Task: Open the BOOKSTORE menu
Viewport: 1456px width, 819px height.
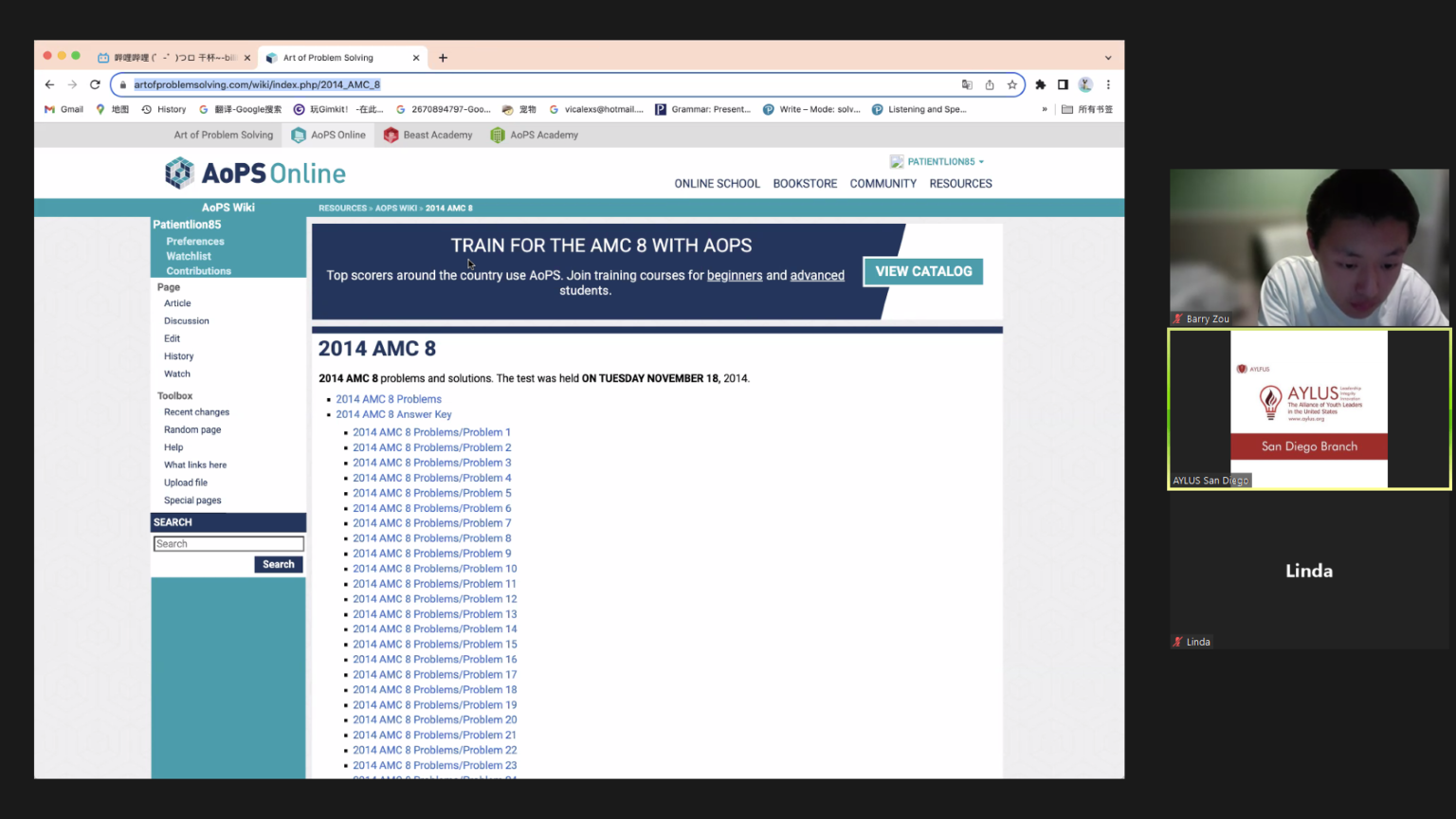Action: pyautogui.click(x=805, y=184)
